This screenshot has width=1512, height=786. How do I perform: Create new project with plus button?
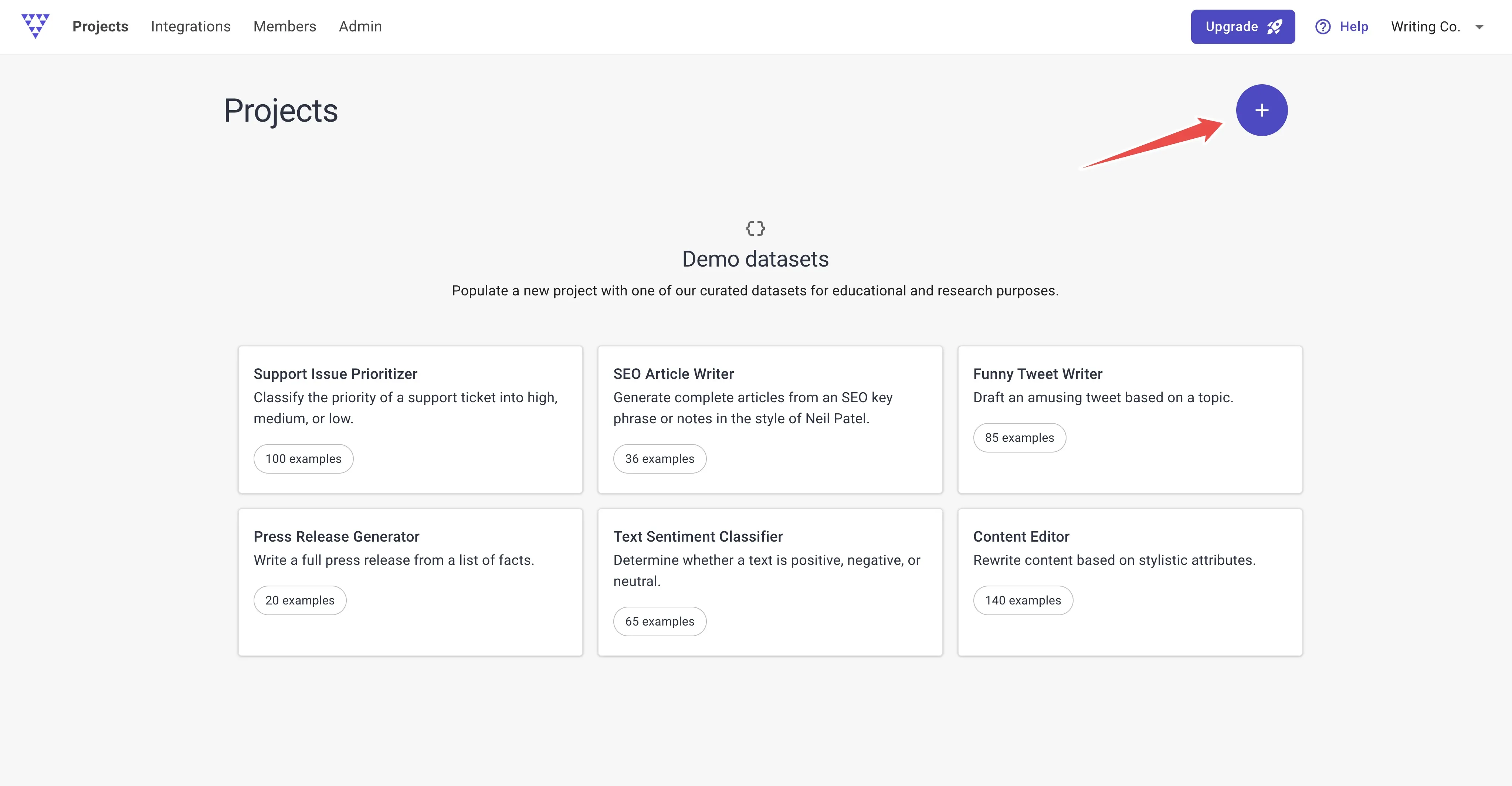[x=1261, y=110]
